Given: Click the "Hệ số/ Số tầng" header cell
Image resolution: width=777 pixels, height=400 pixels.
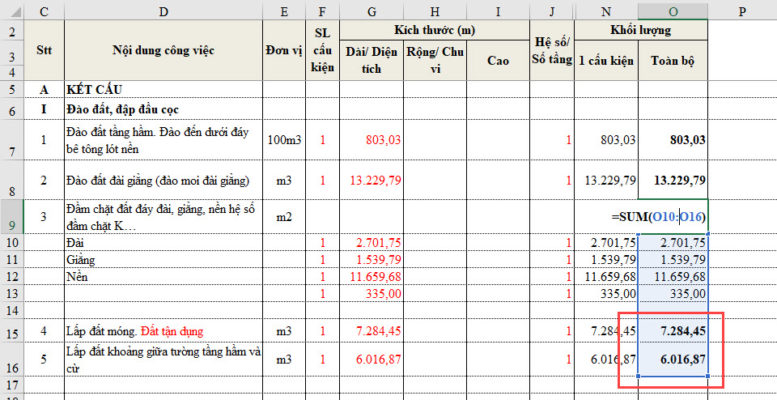Looking at the screenshot, I should pos(552,50).
